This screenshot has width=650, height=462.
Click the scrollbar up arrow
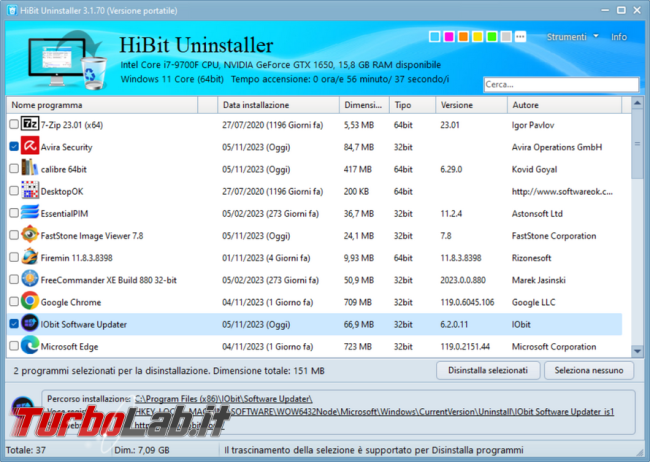click(x=637, y=103)
